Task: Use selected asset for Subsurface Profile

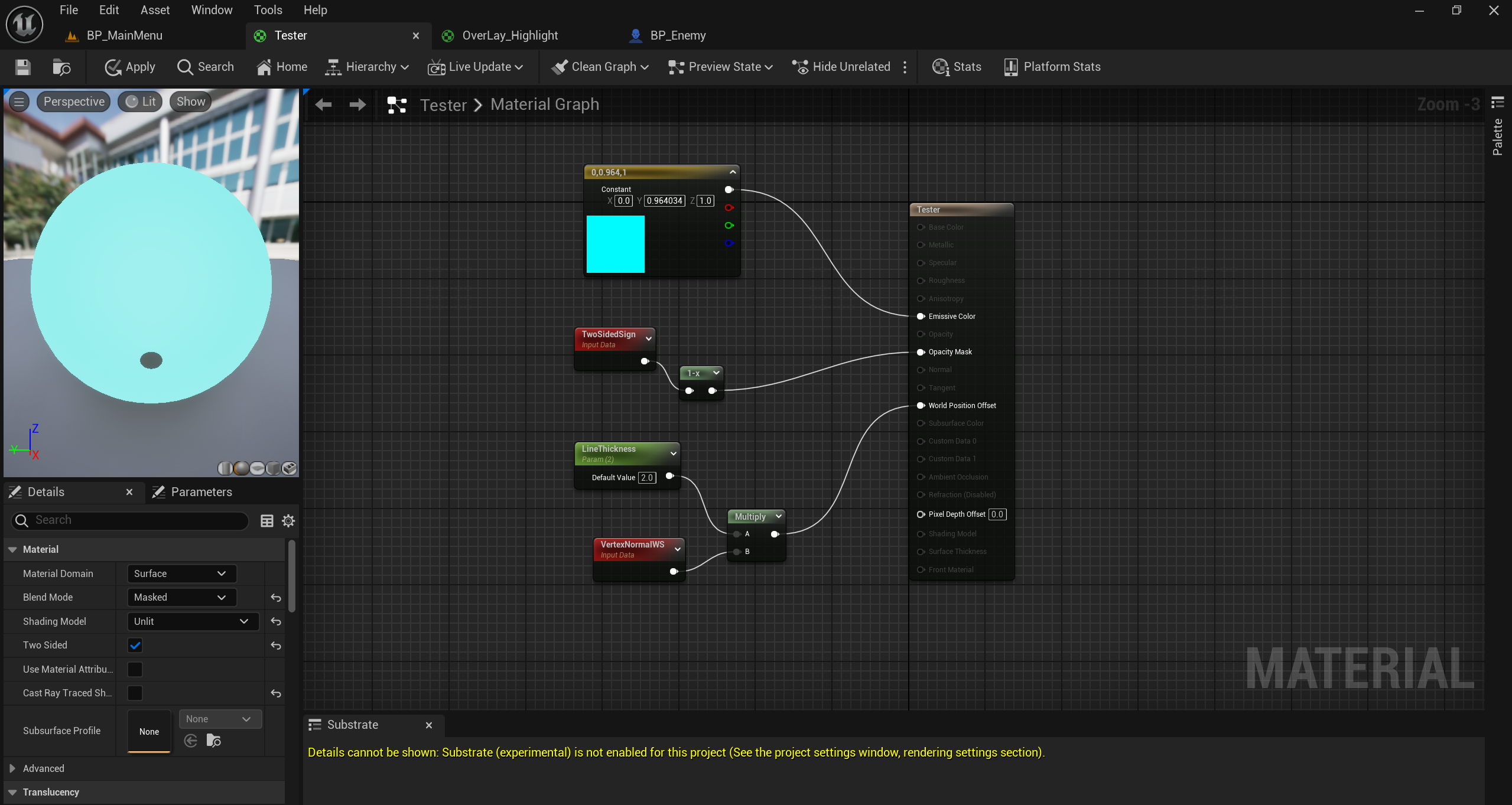Action: (x=190, y=741)
